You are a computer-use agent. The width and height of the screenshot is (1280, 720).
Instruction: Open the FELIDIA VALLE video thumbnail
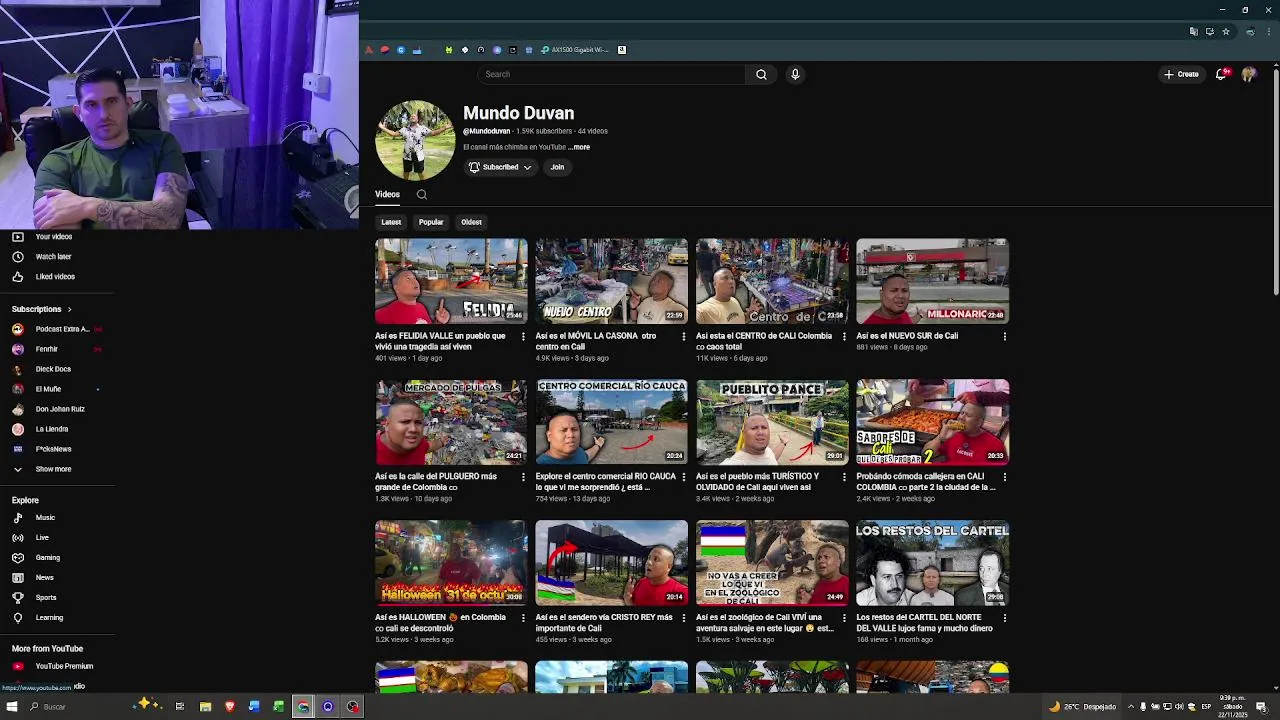point(451,281)
